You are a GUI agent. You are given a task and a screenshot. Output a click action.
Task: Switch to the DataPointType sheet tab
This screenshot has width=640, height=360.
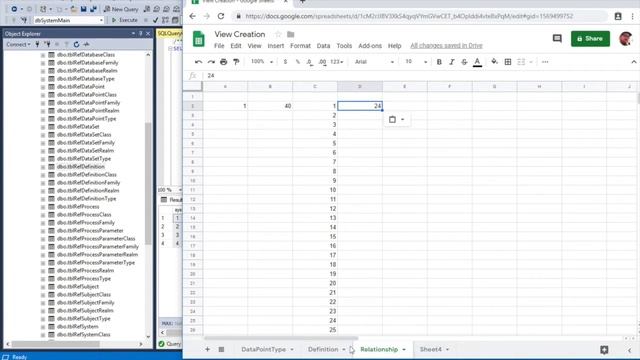(x=264, y=349)
